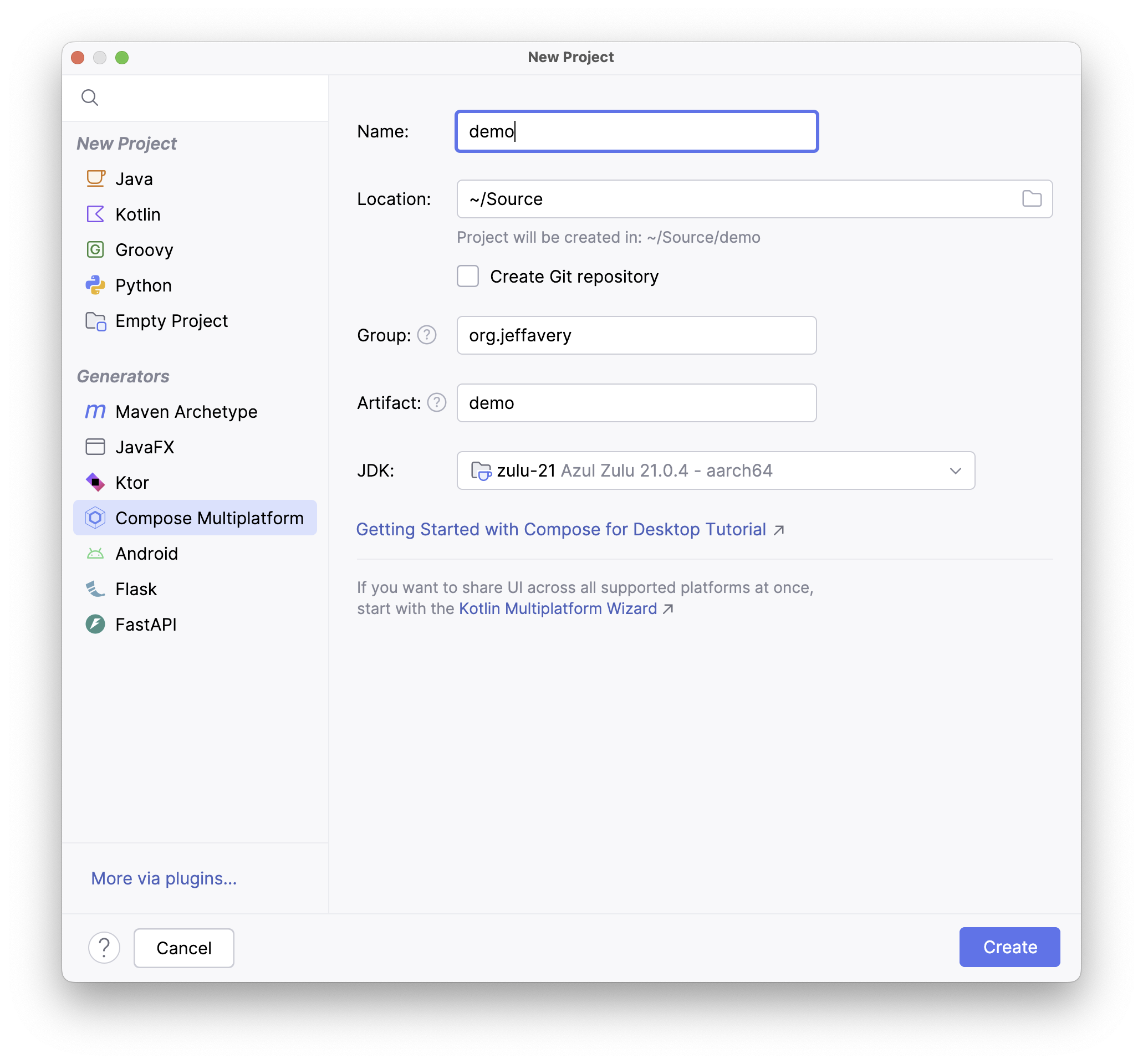Viewport: 1143px width, 1064px height.
Task: Open the folder browser for Location
Action: [x=1033, y=198]
